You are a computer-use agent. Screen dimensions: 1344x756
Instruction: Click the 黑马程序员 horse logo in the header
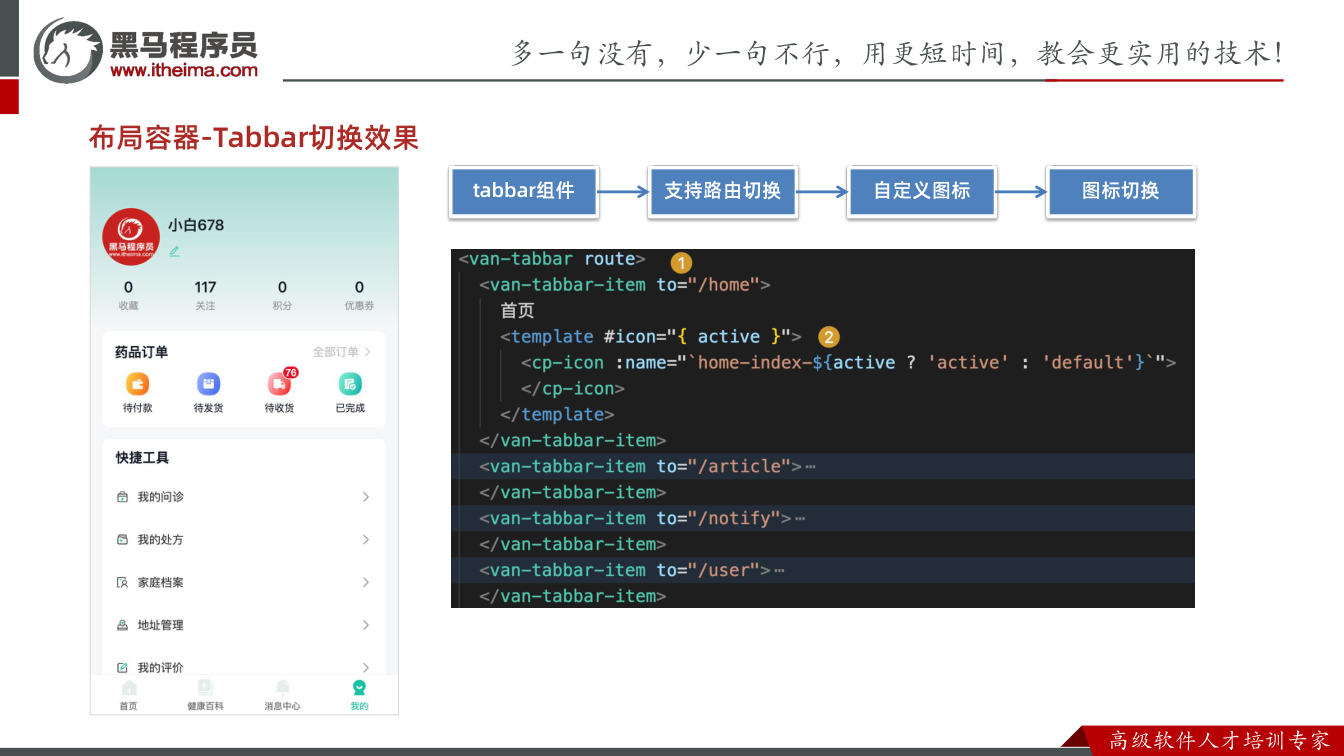(x=67, y=50)
